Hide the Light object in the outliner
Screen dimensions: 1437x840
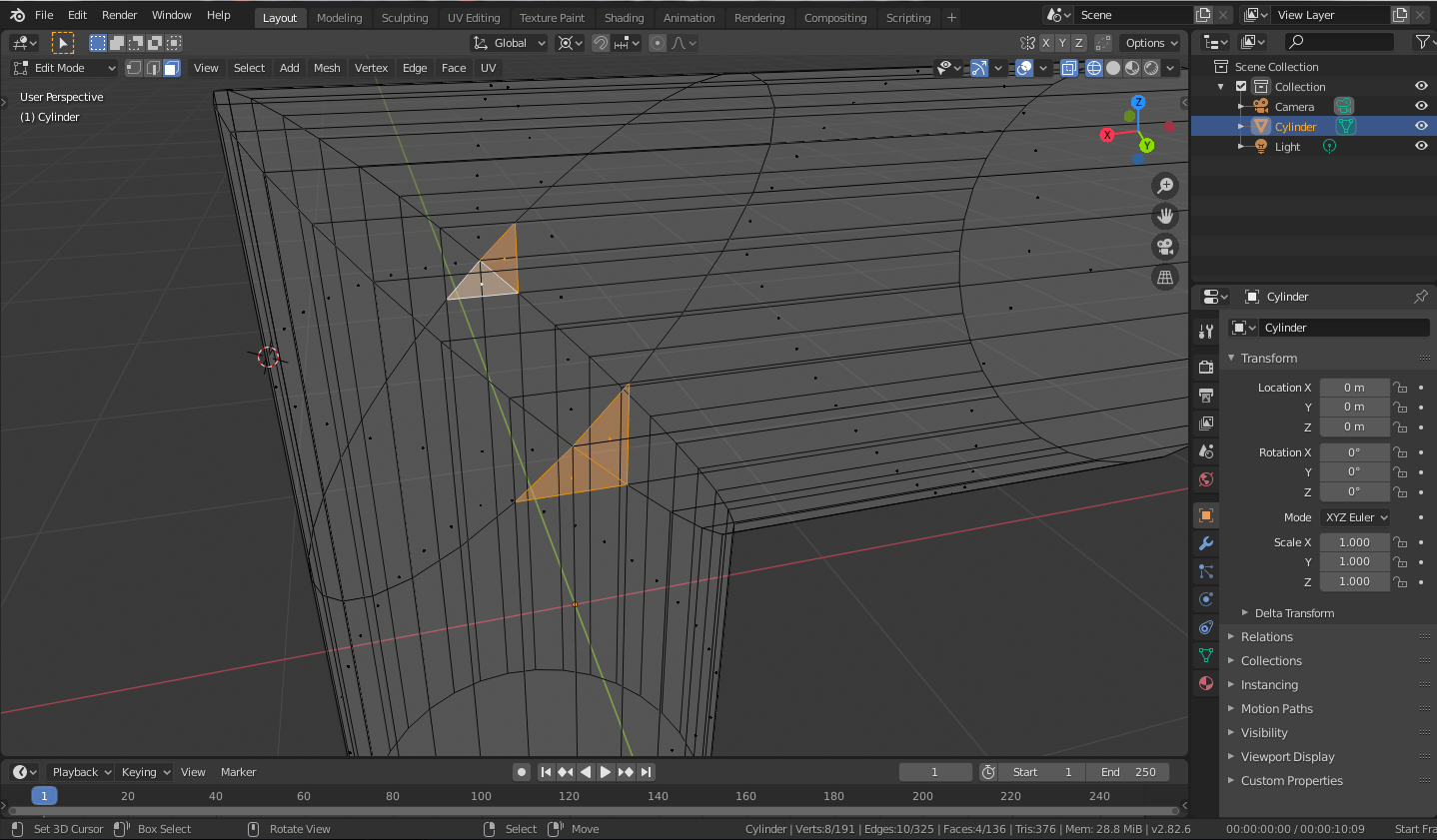coord(1421,146)
